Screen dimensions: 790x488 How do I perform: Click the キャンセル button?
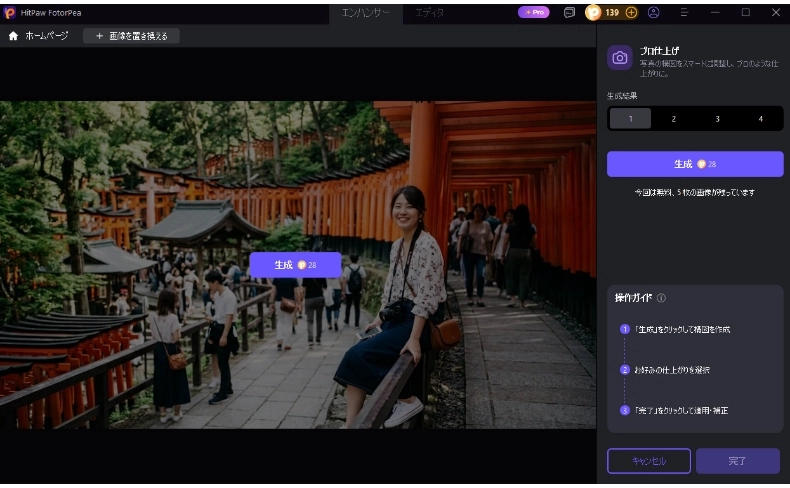[x=649, y=461]
